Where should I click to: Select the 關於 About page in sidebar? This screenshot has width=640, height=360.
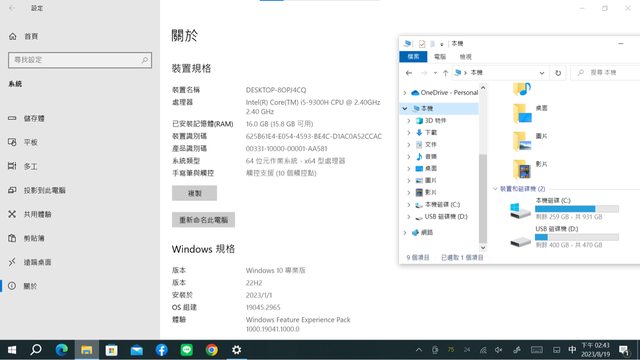[x=23, y=286]
